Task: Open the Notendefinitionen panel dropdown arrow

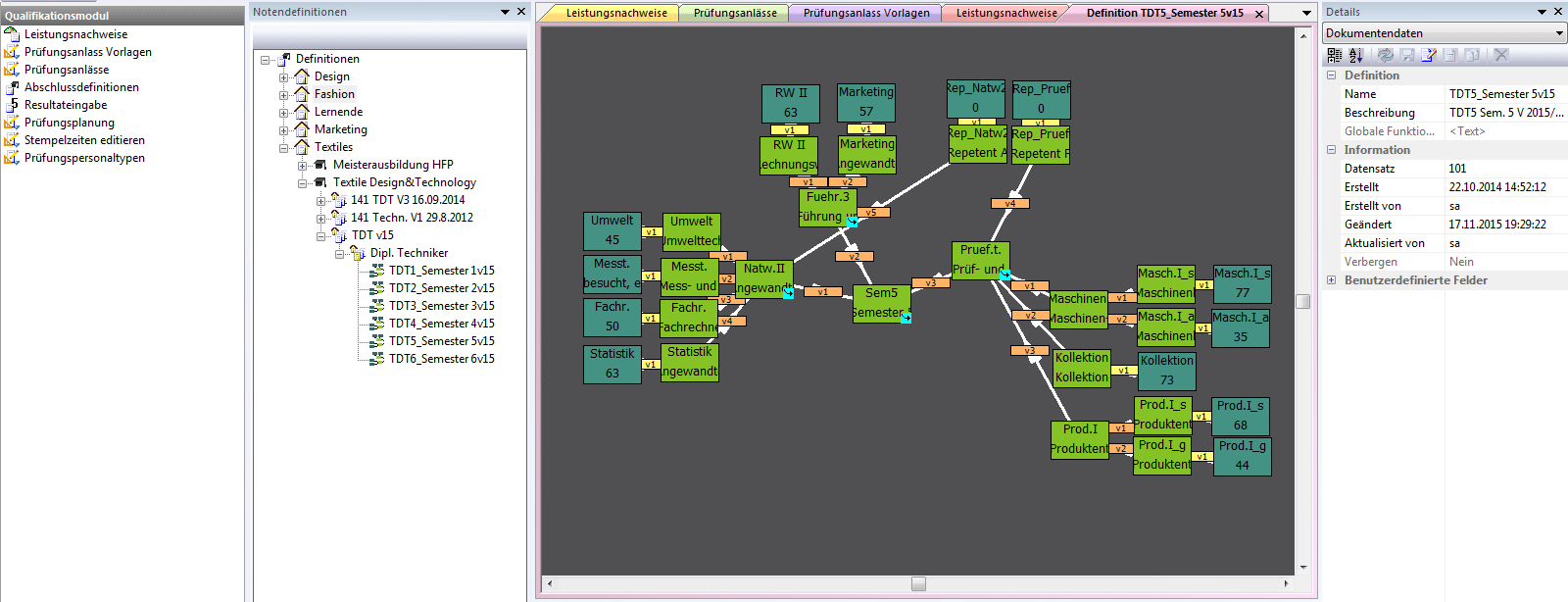Action: (506, 12)
